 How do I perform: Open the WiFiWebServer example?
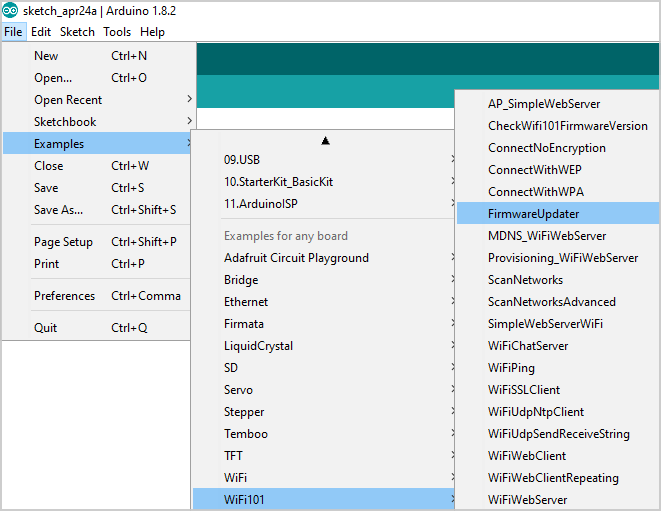558,499
